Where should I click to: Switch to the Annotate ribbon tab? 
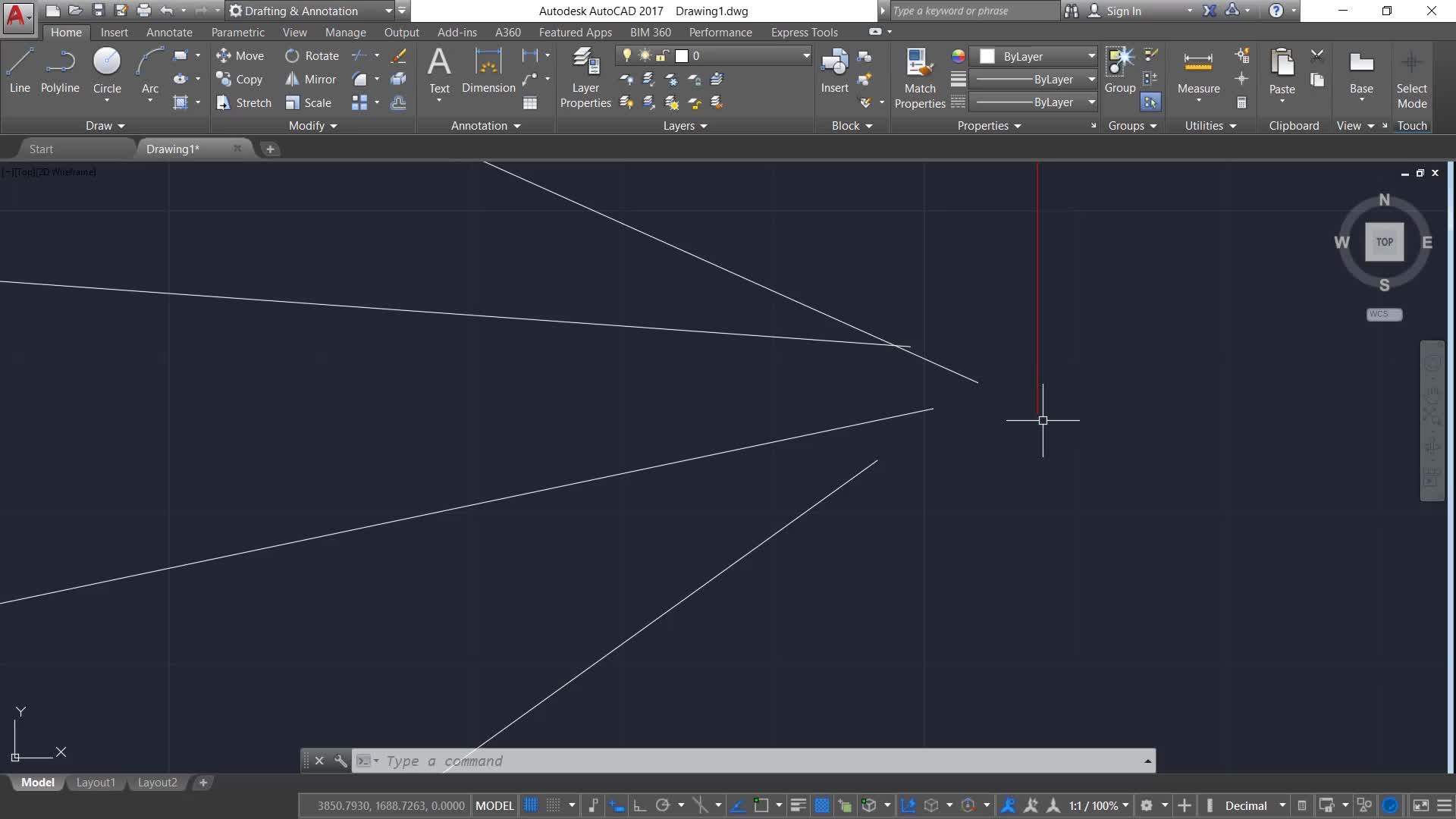pyautogui.click(x=169, y=32)
